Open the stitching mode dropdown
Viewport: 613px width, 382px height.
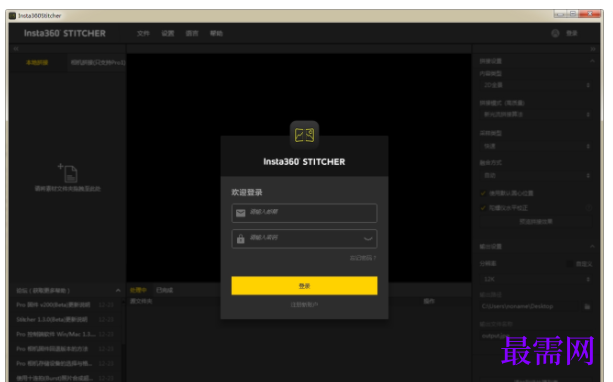pyautogui.click(x=536, y=115)
